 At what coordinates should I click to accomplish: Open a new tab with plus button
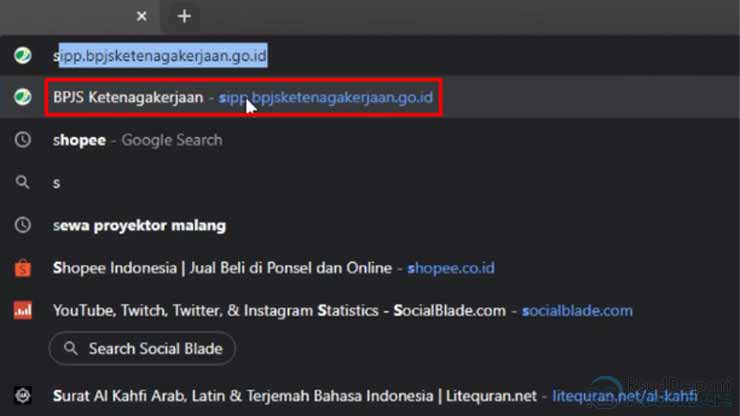point(184,17)
